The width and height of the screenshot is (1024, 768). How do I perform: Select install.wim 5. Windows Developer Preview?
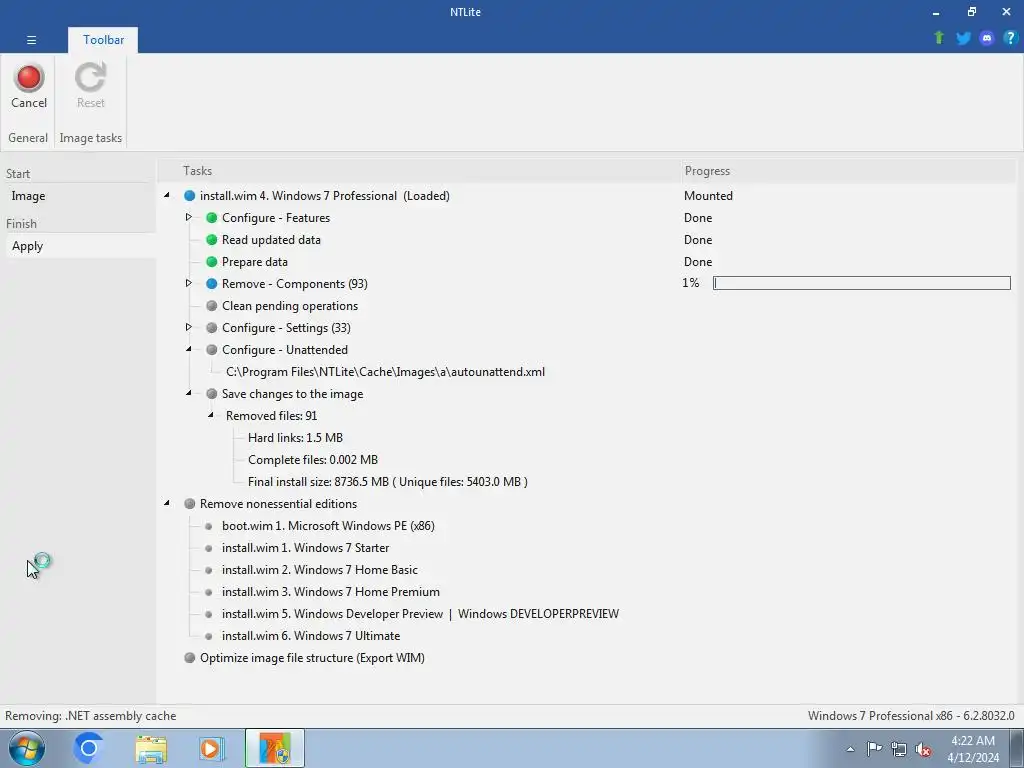pyautogui.click(x=420, y=614)
